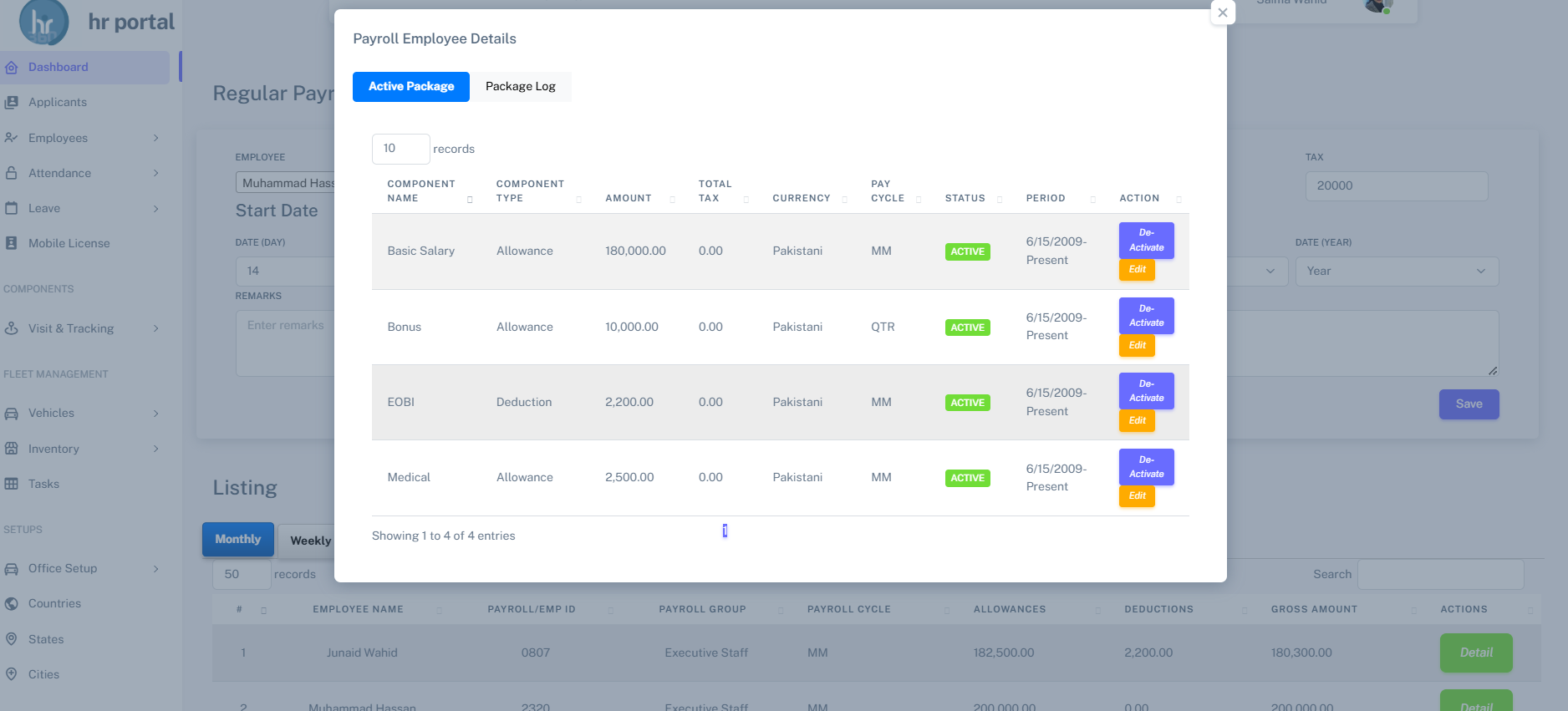Click the Tasks sidebar icon
The width and height of the screenshot is (1568, 711).
(x=12, y=484)
